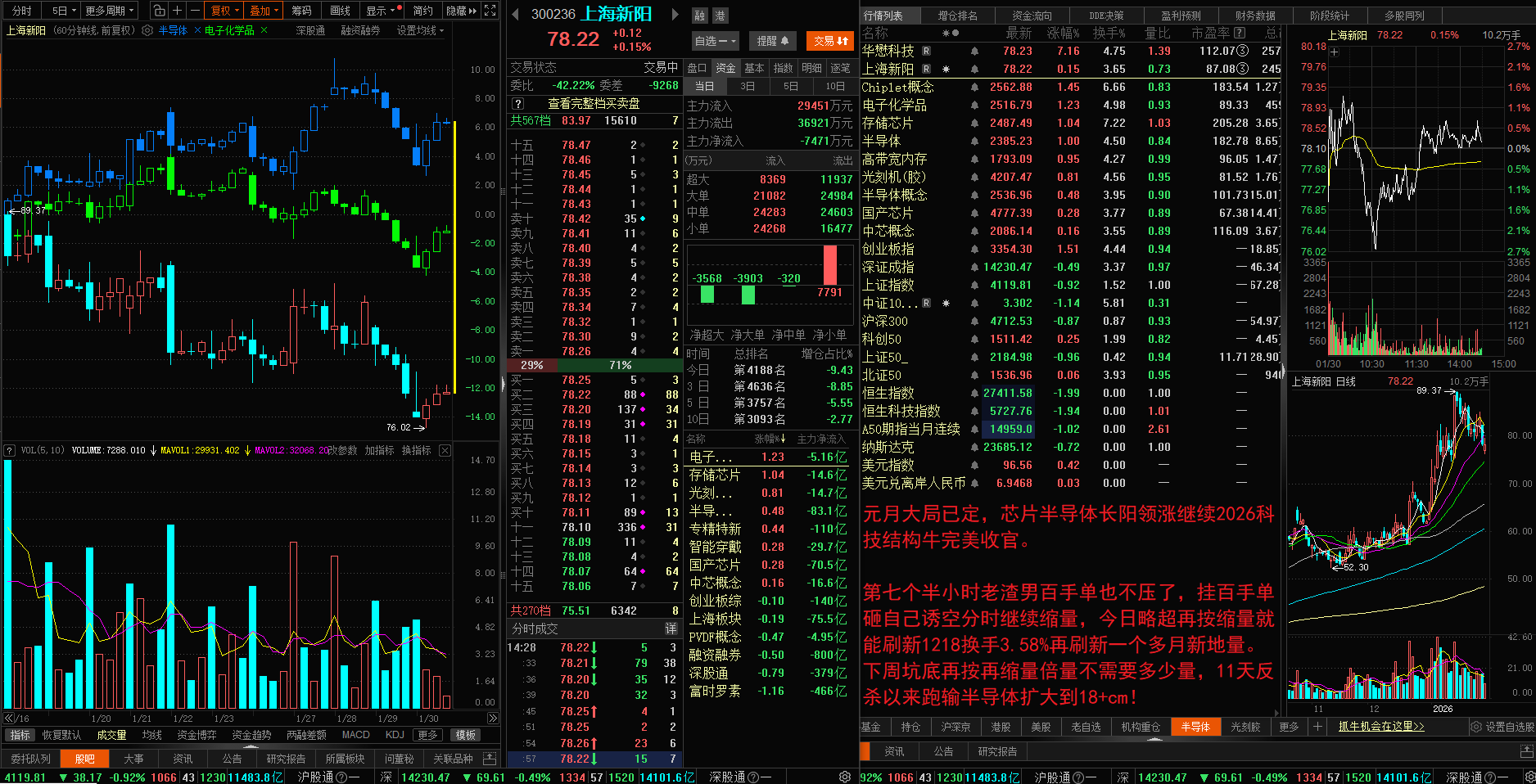
Task: Open the 显示 display dropdown
Action: tap(380, 11)
